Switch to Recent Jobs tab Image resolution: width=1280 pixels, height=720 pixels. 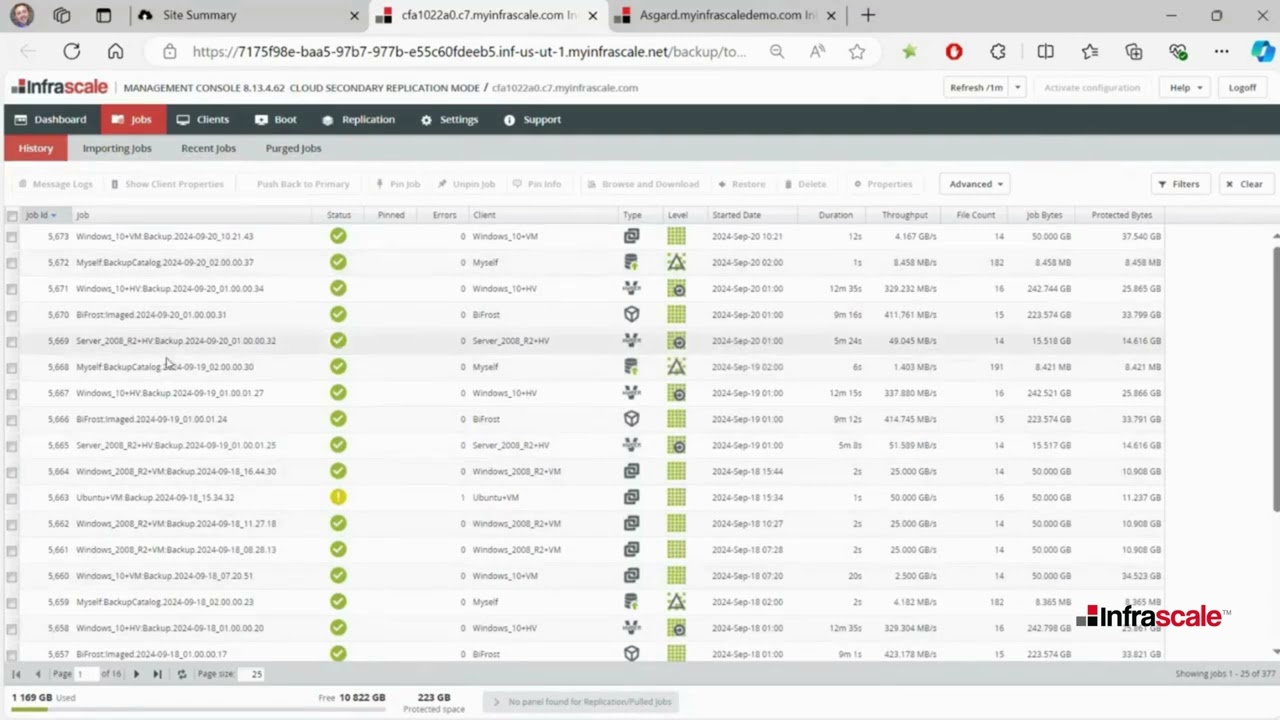coord(208,148)
